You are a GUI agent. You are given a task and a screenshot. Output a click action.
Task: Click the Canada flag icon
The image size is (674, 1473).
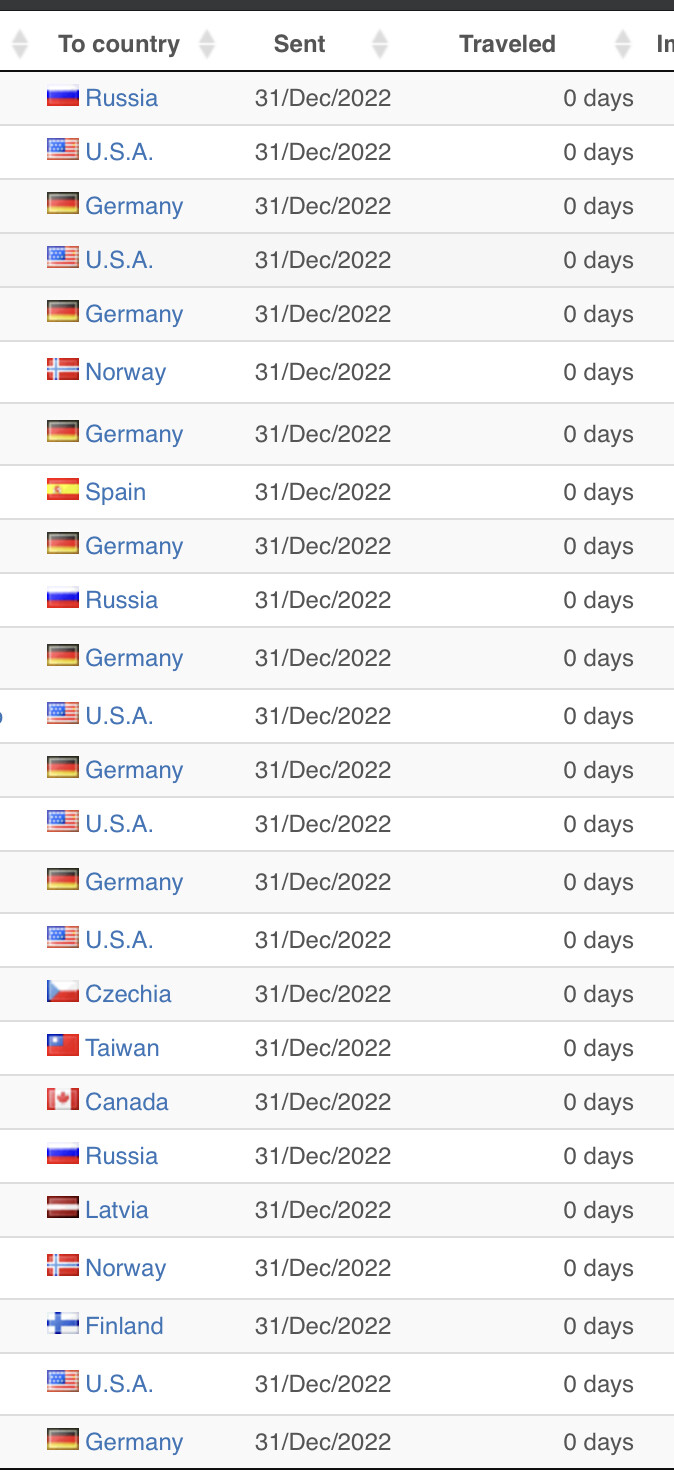[63, 1100]
